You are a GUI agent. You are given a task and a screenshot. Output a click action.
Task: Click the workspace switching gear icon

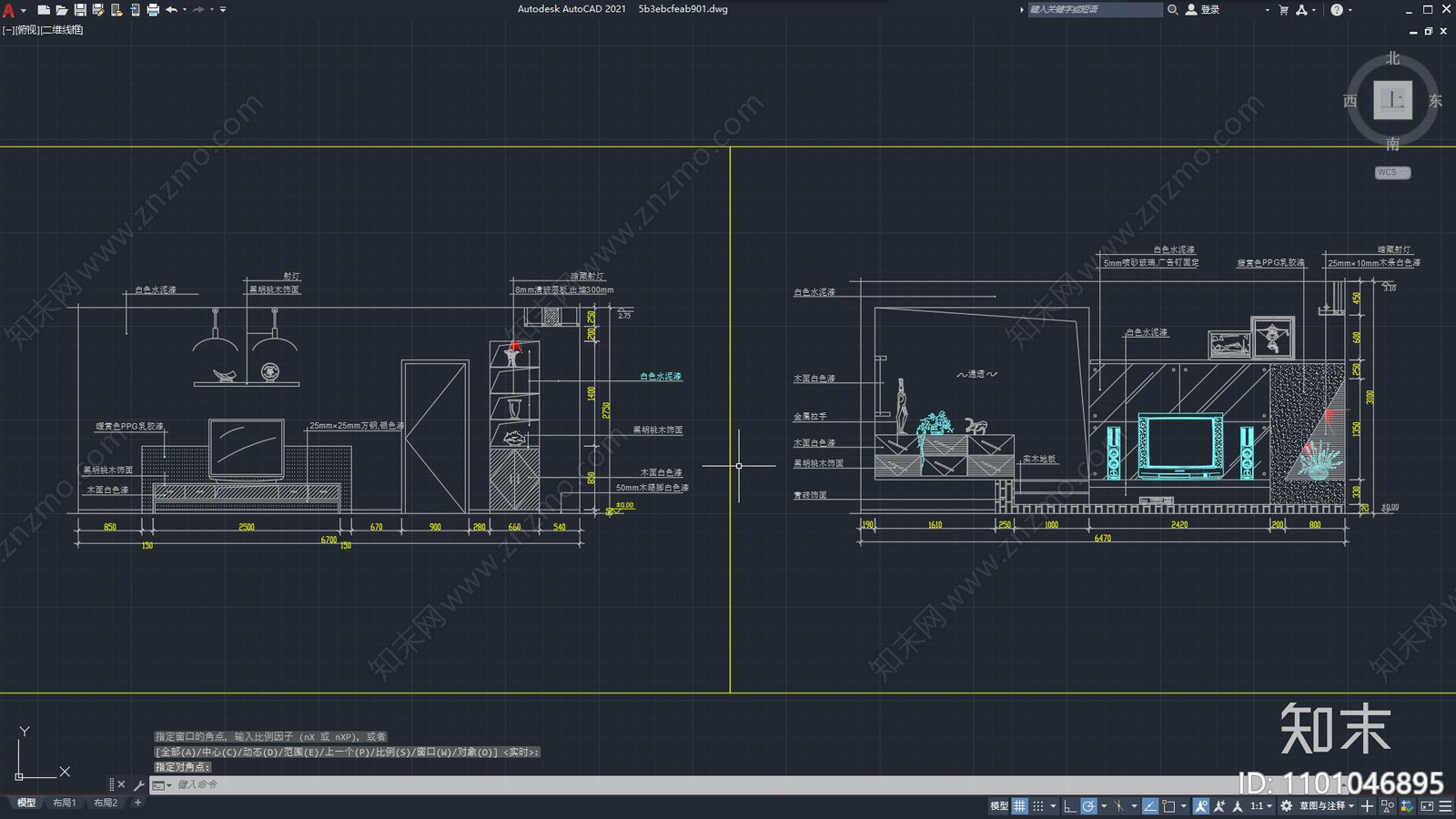1286,805
